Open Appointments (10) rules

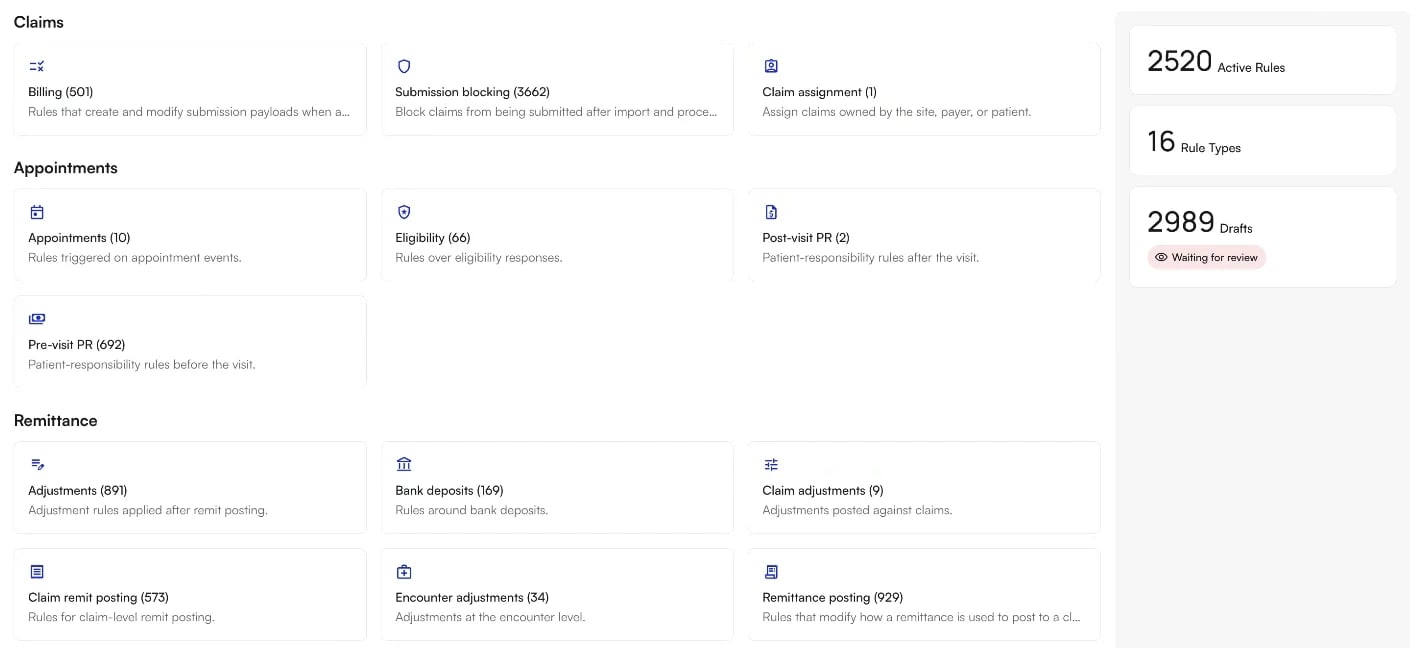(x=190, y=235)
